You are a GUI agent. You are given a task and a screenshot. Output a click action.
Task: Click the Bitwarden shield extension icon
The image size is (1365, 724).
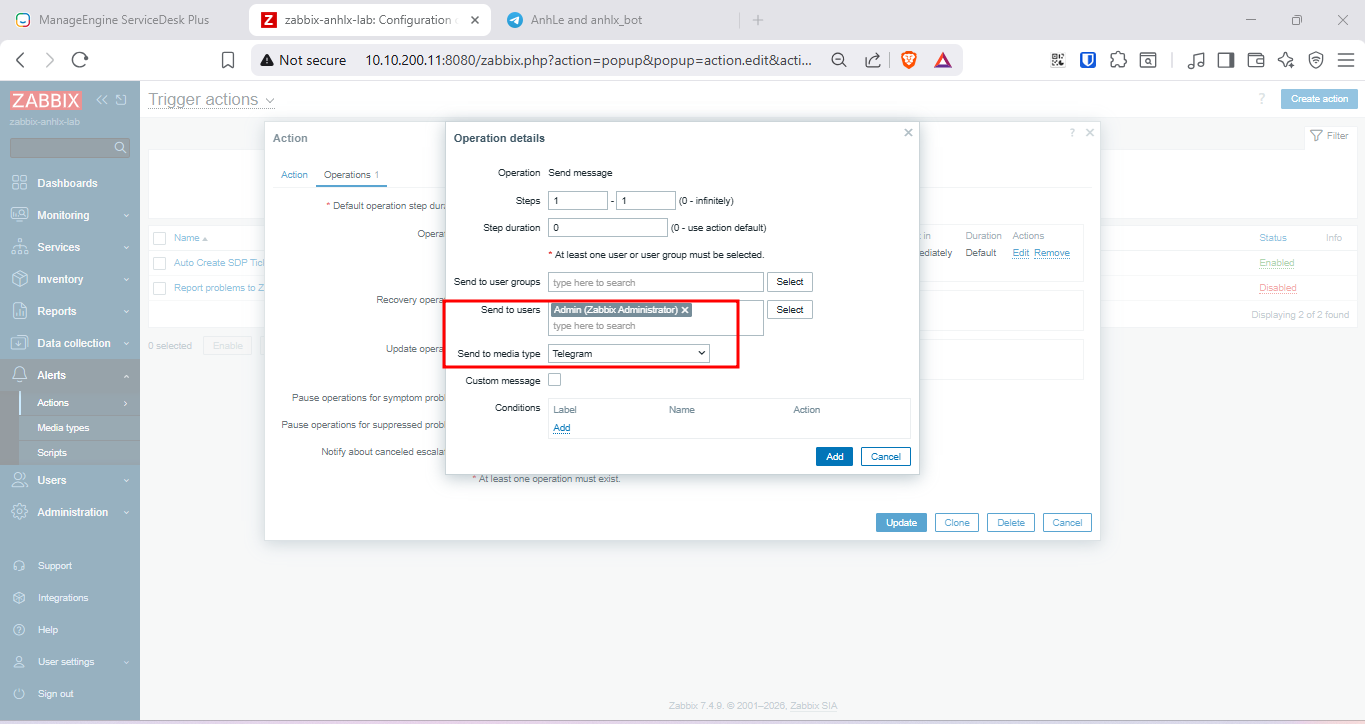point(1088,60)
